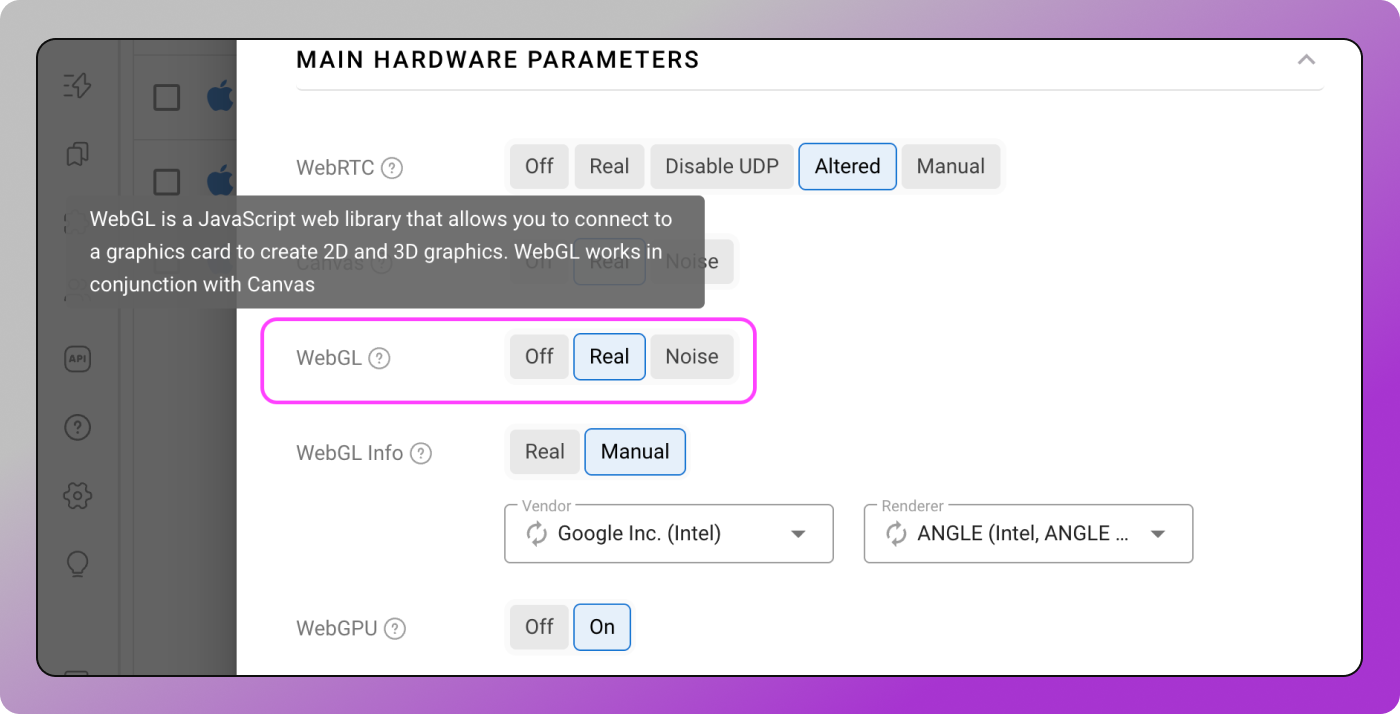This screenshot has width=1400, height=714.
Task: Click the WebGL help question mark icon
Action: [379, 358]
